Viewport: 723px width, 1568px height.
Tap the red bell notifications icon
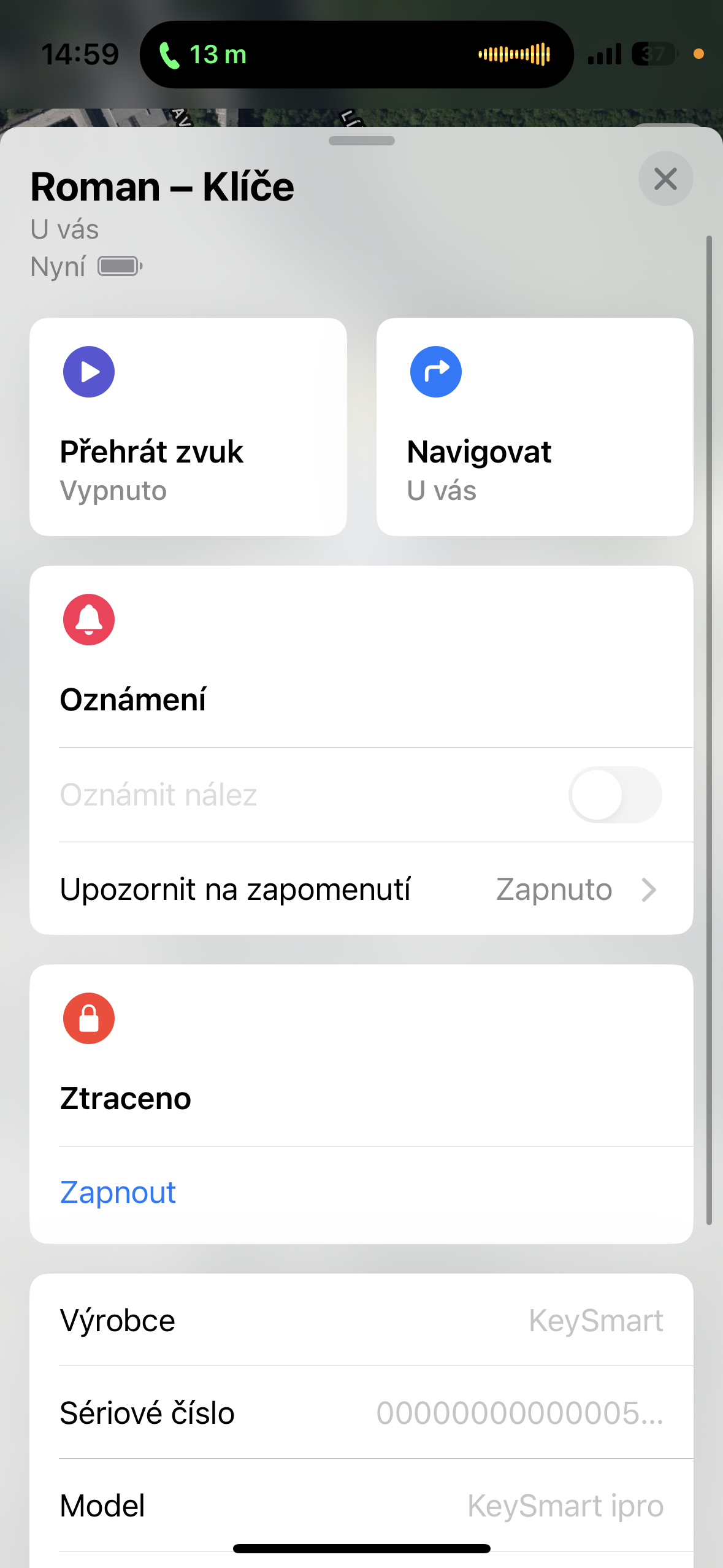(89, 620)
